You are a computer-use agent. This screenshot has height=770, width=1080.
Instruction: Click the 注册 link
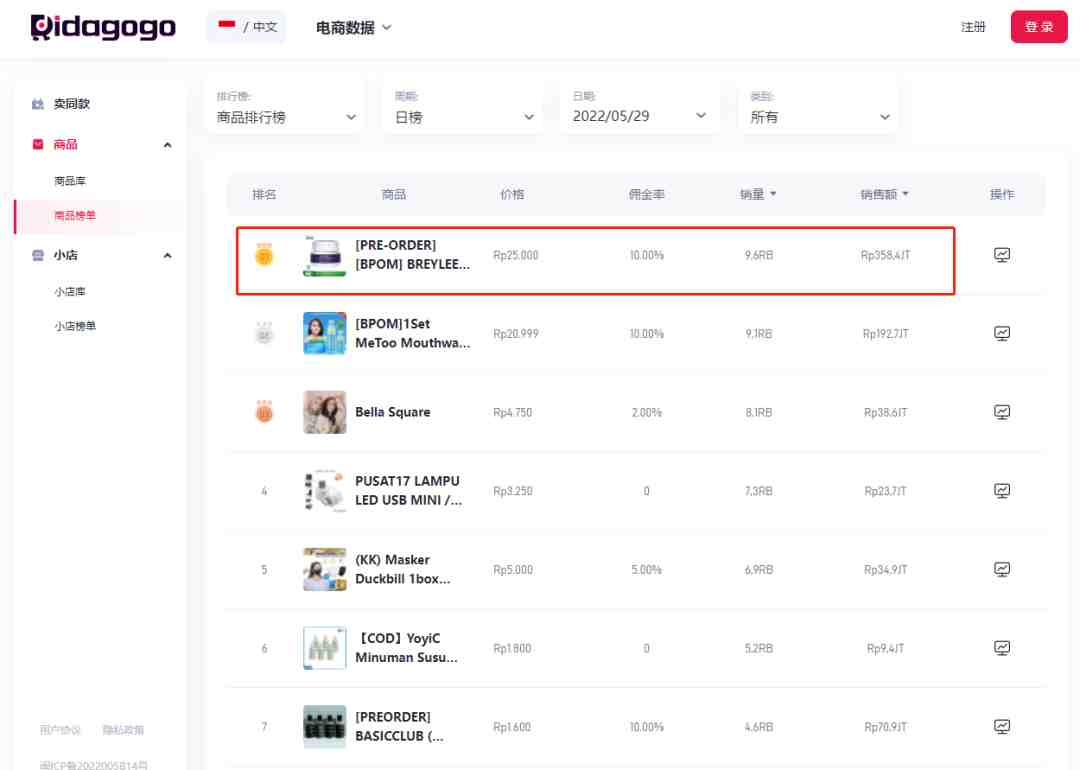[x=973, y=27]
